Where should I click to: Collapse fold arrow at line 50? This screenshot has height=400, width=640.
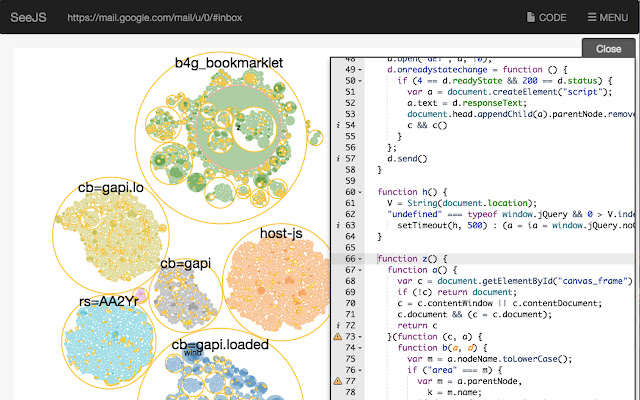(360, 81)
